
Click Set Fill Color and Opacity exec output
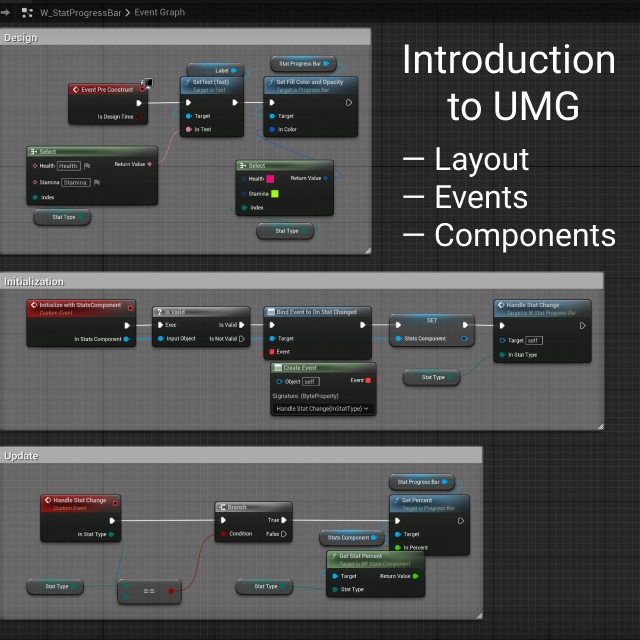coord(349,102)
